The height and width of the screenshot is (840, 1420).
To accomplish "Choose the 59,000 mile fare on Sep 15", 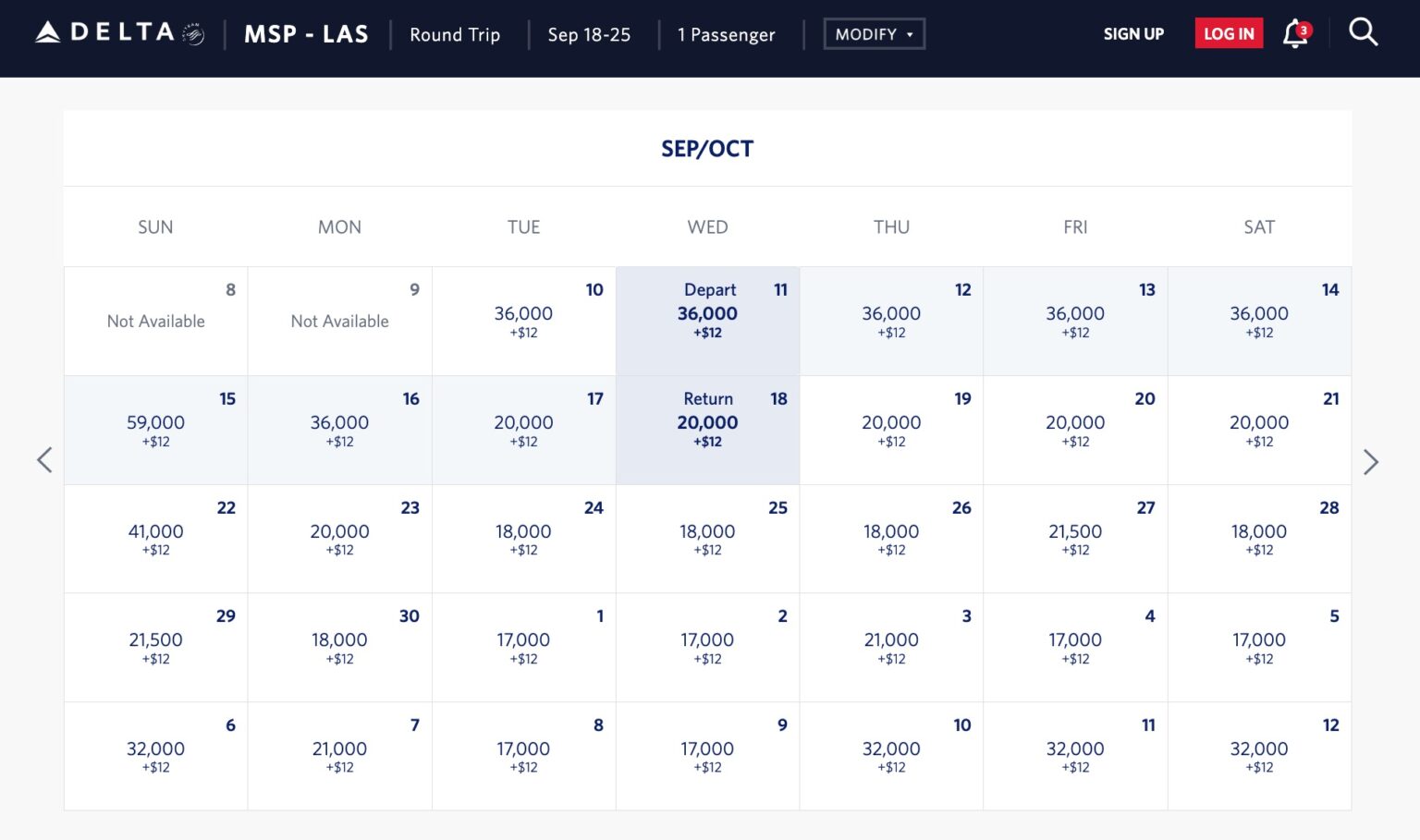I will [x=154, y=430].
